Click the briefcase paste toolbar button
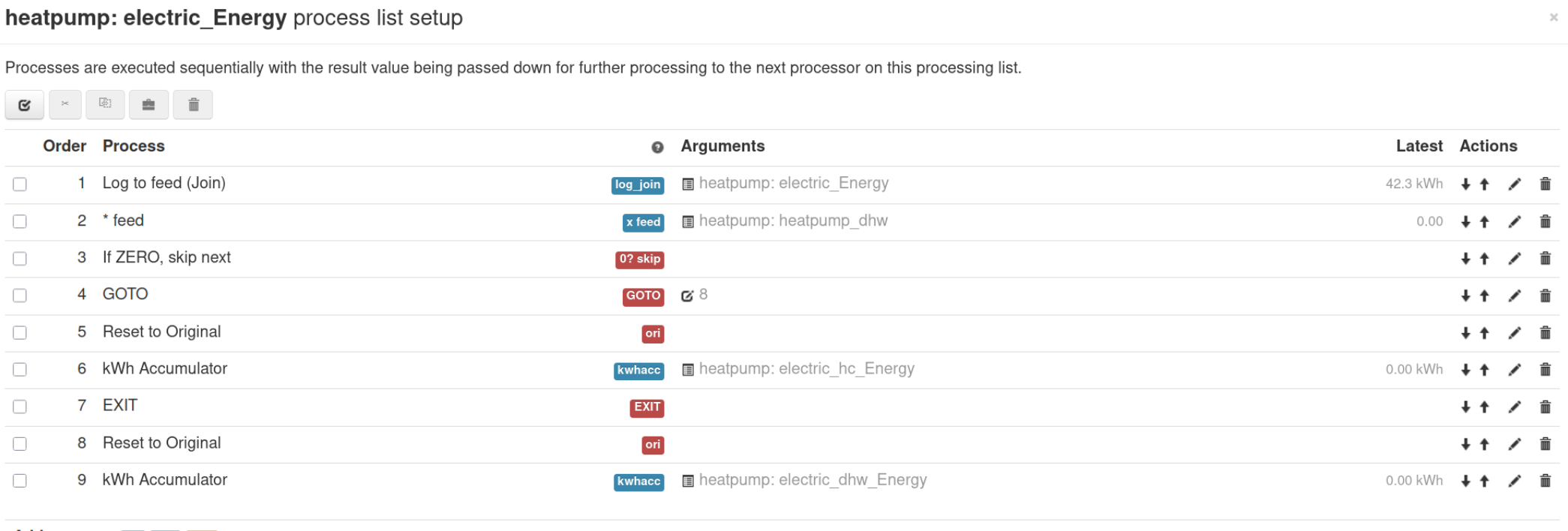The width and height of the screenshot is (1568, 531). pos(149,105)
